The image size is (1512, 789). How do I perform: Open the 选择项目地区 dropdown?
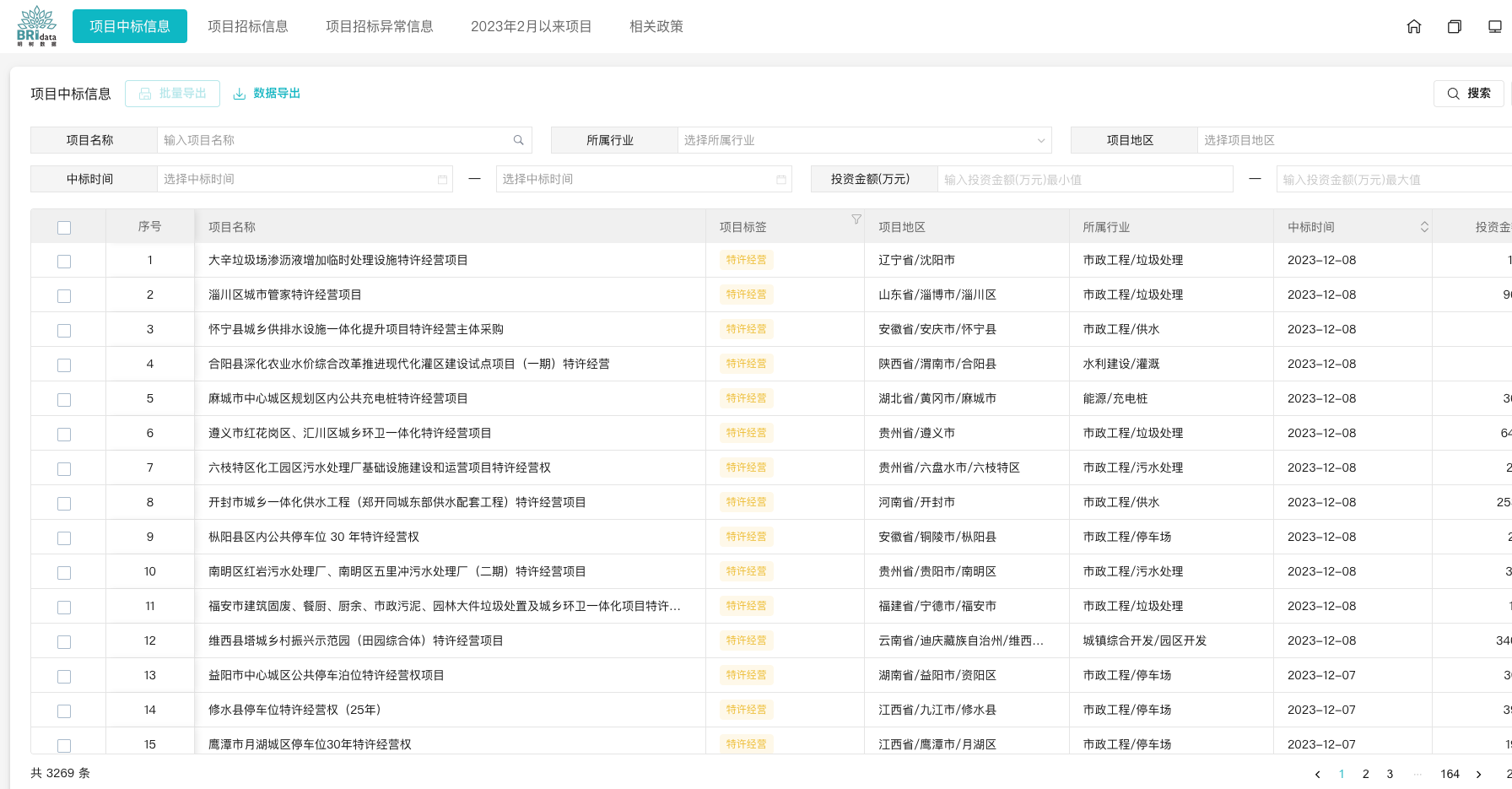click(1354, 140)
